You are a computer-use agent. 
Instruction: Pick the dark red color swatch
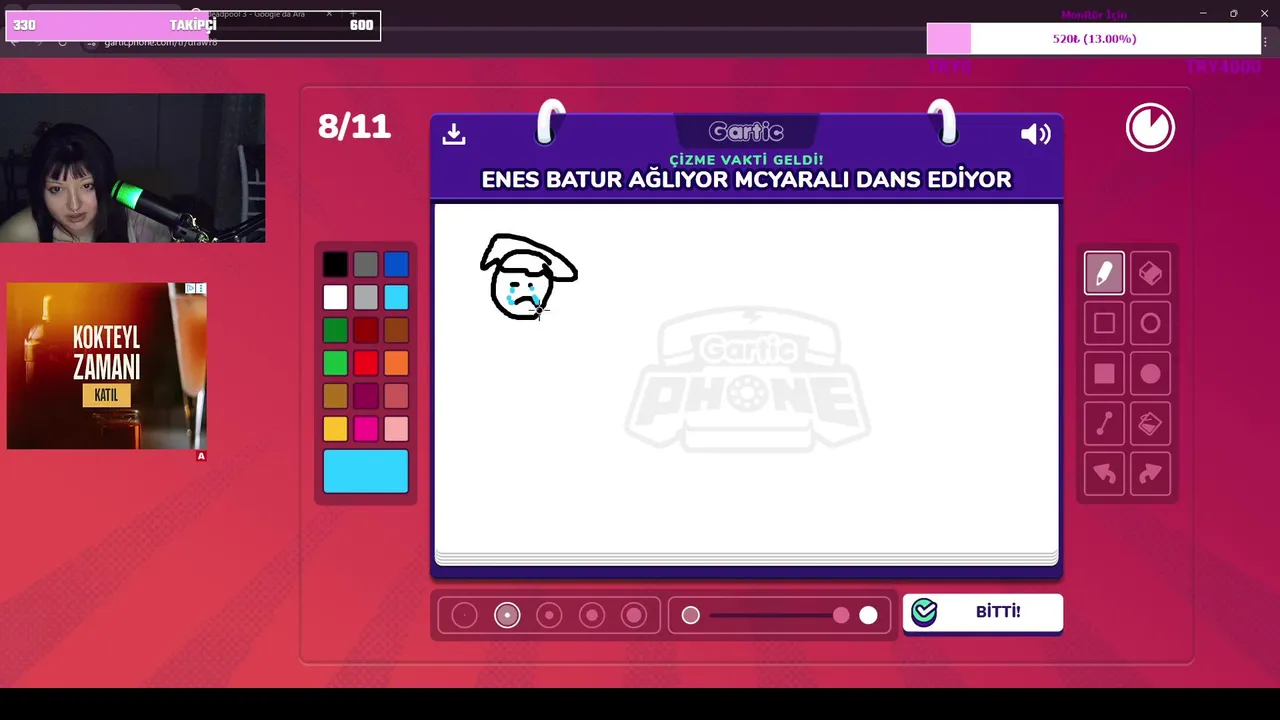tap(366, 330)
